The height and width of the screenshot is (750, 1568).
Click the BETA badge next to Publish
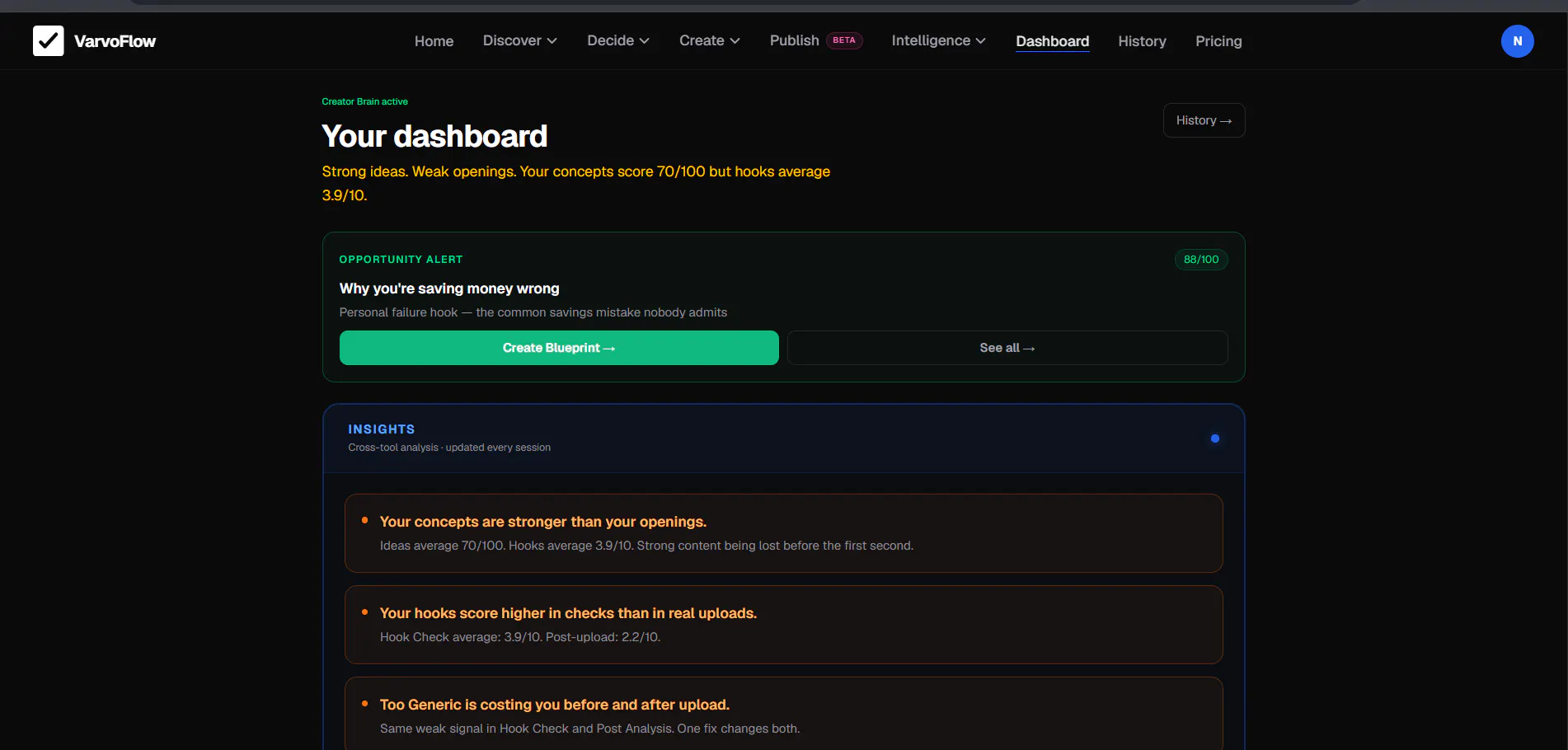click(844, 40)
